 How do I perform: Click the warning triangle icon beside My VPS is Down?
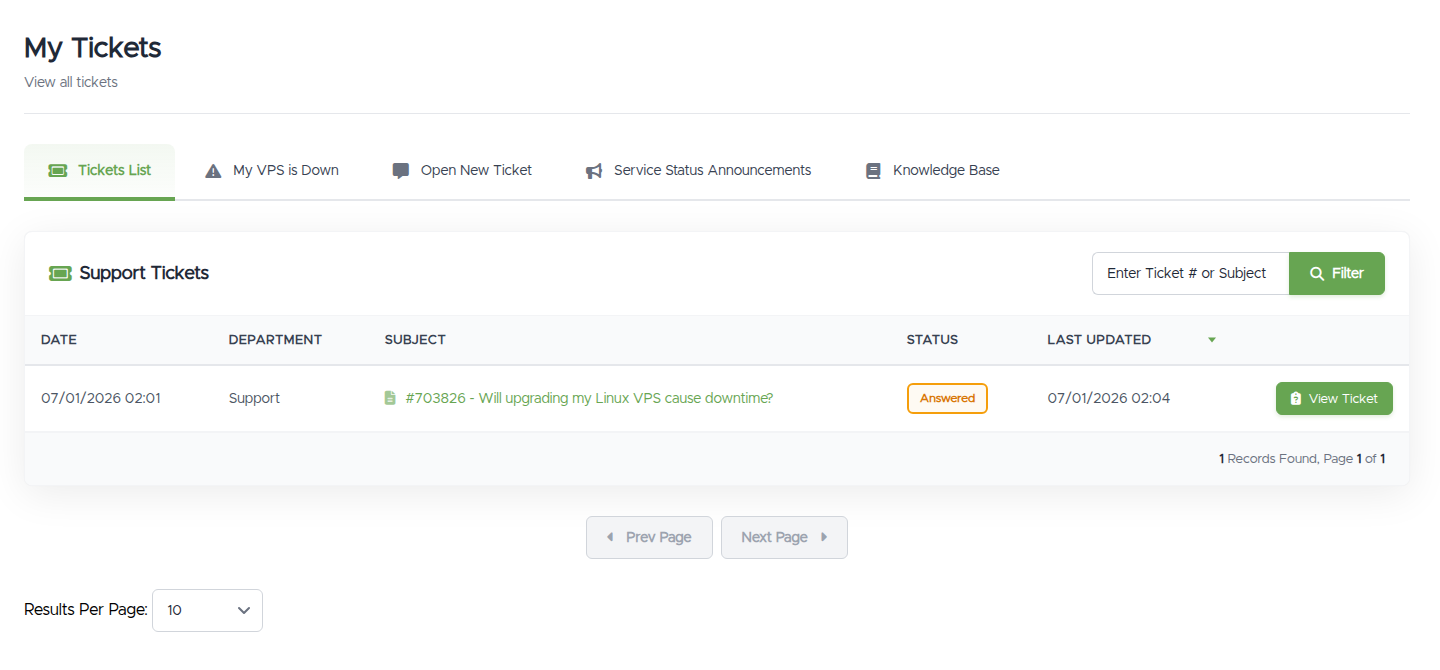tap(213, 171)
